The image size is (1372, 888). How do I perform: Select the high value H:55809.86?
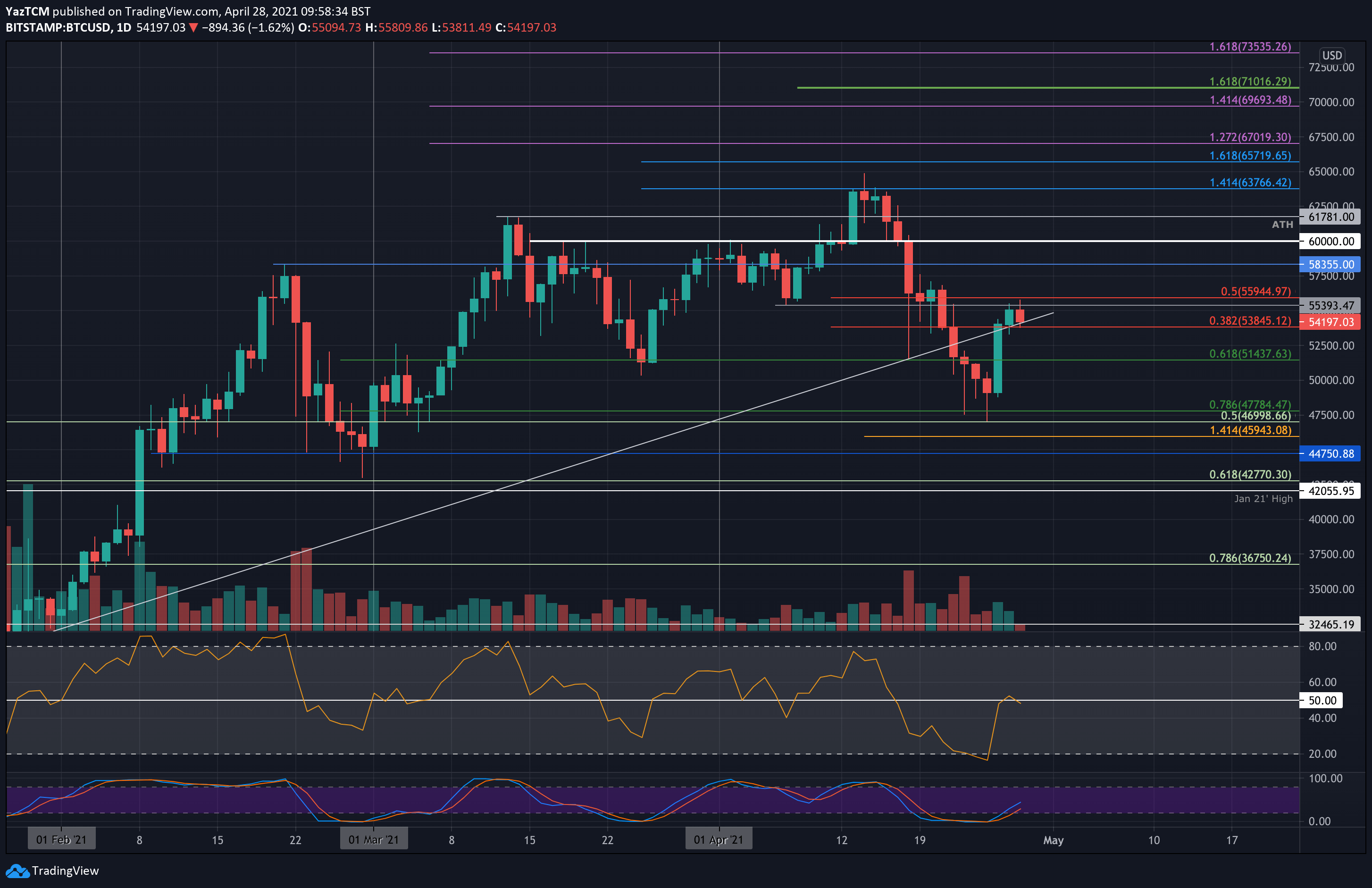tap(397, 28)
